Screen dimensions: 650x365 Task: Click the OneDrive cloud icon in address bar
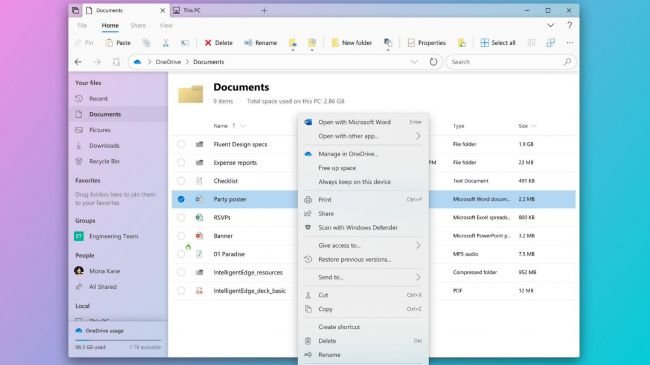[x=137, y=62]
